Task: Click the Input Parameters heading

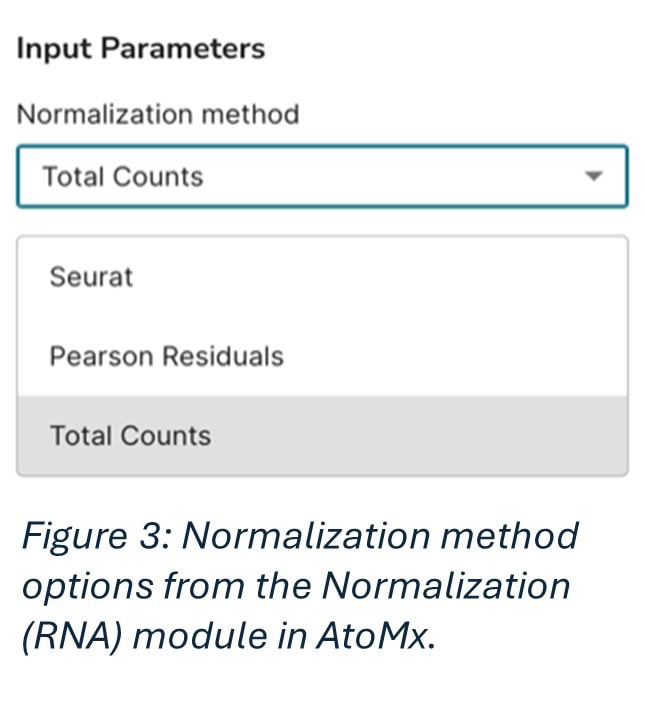Action: (x=140, y=49)
